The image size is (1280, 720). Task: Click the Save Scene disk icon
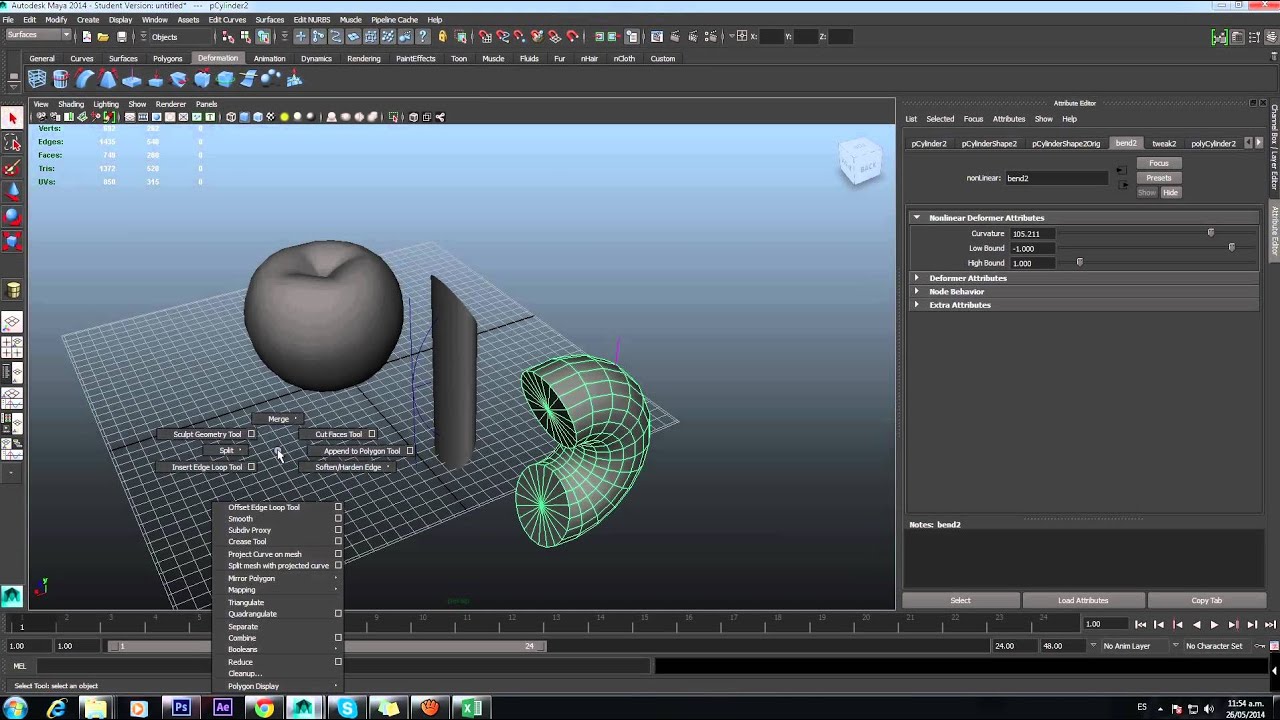click(121, 37)
